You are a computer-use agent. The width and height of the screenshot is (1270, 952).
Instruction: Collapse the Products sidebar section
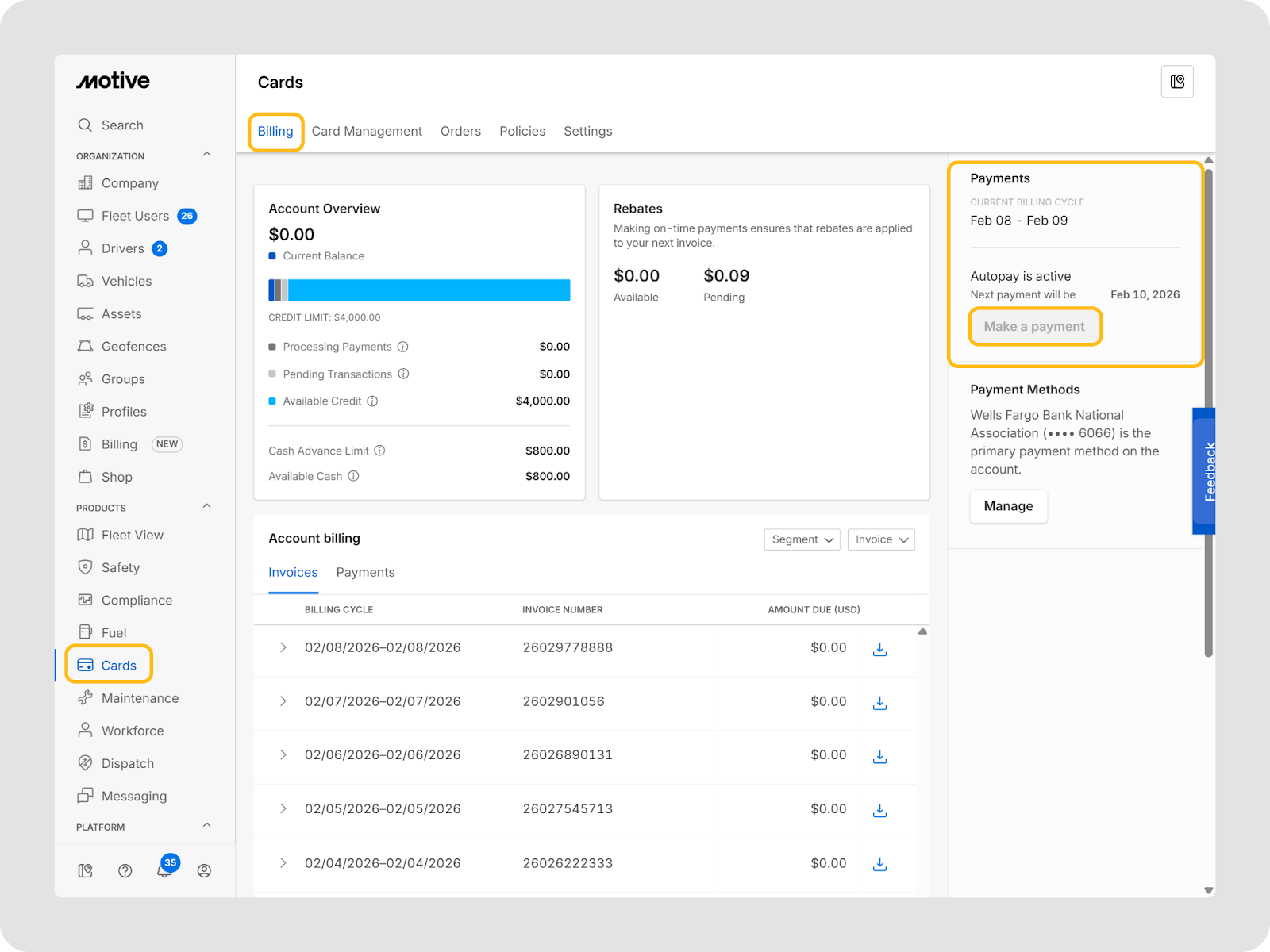pos(207,506)
